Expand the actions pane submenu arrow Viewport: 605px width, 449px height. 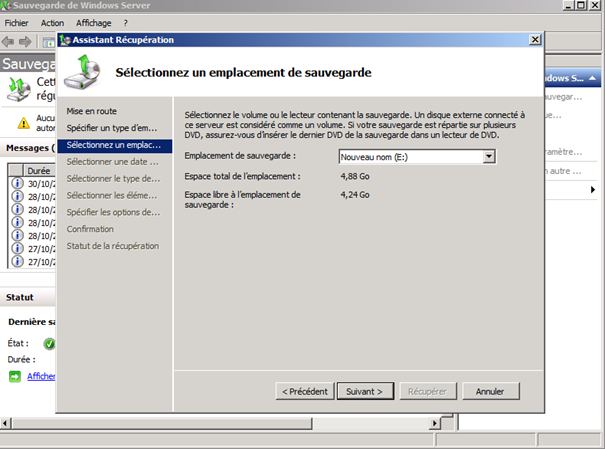coord(593,189)
